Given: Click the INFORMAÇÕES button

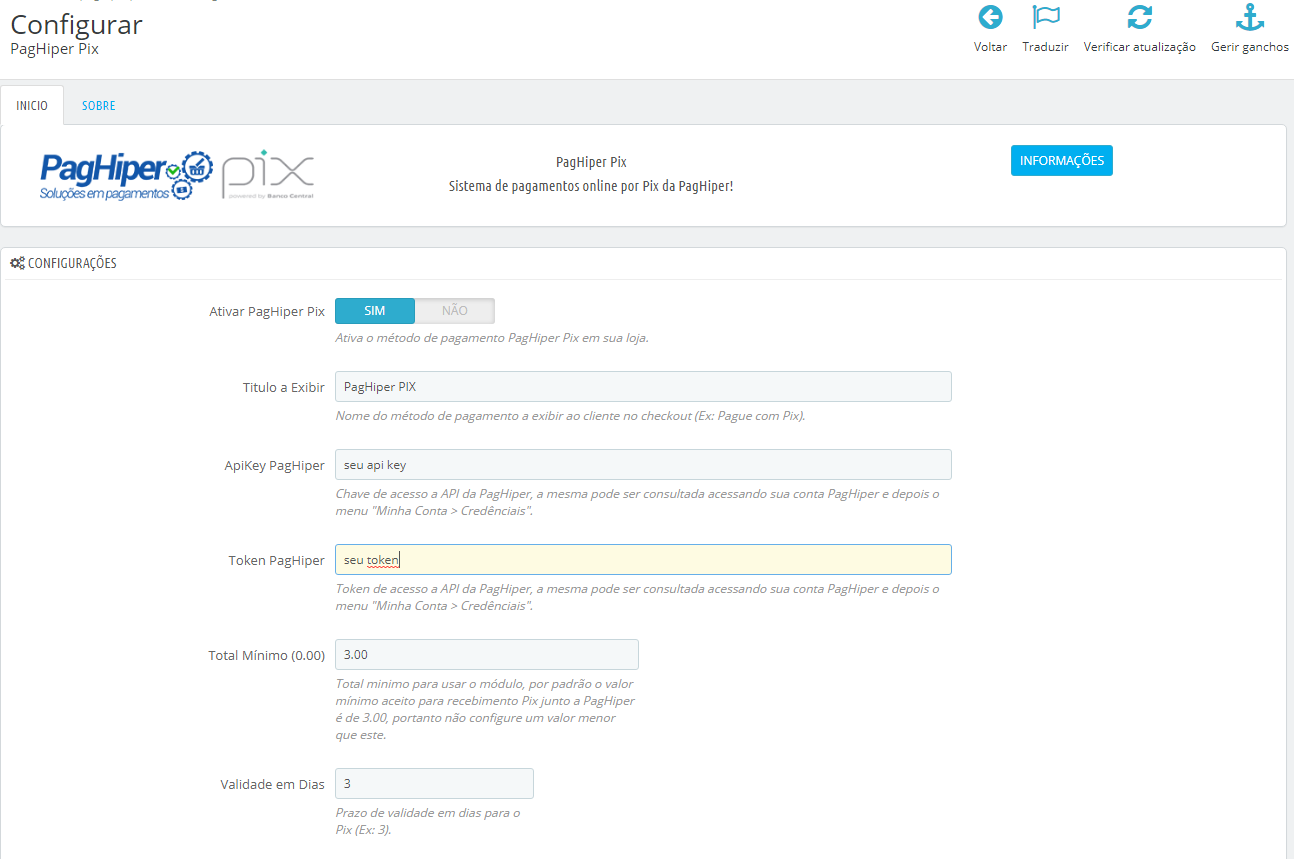Looking at the screenshot, I should pyautogui.click(x=1062, y=160).
